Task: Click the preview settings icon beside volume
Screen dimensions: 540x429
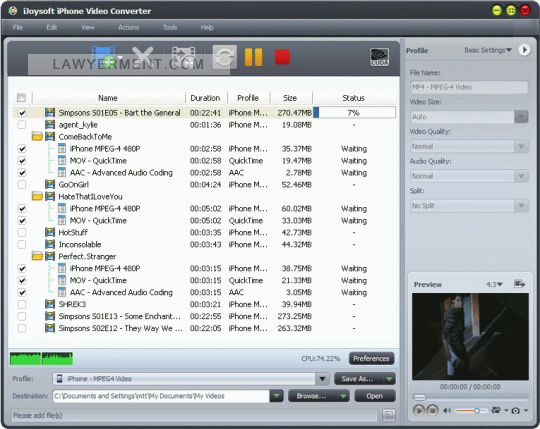Action: point(496,410)
